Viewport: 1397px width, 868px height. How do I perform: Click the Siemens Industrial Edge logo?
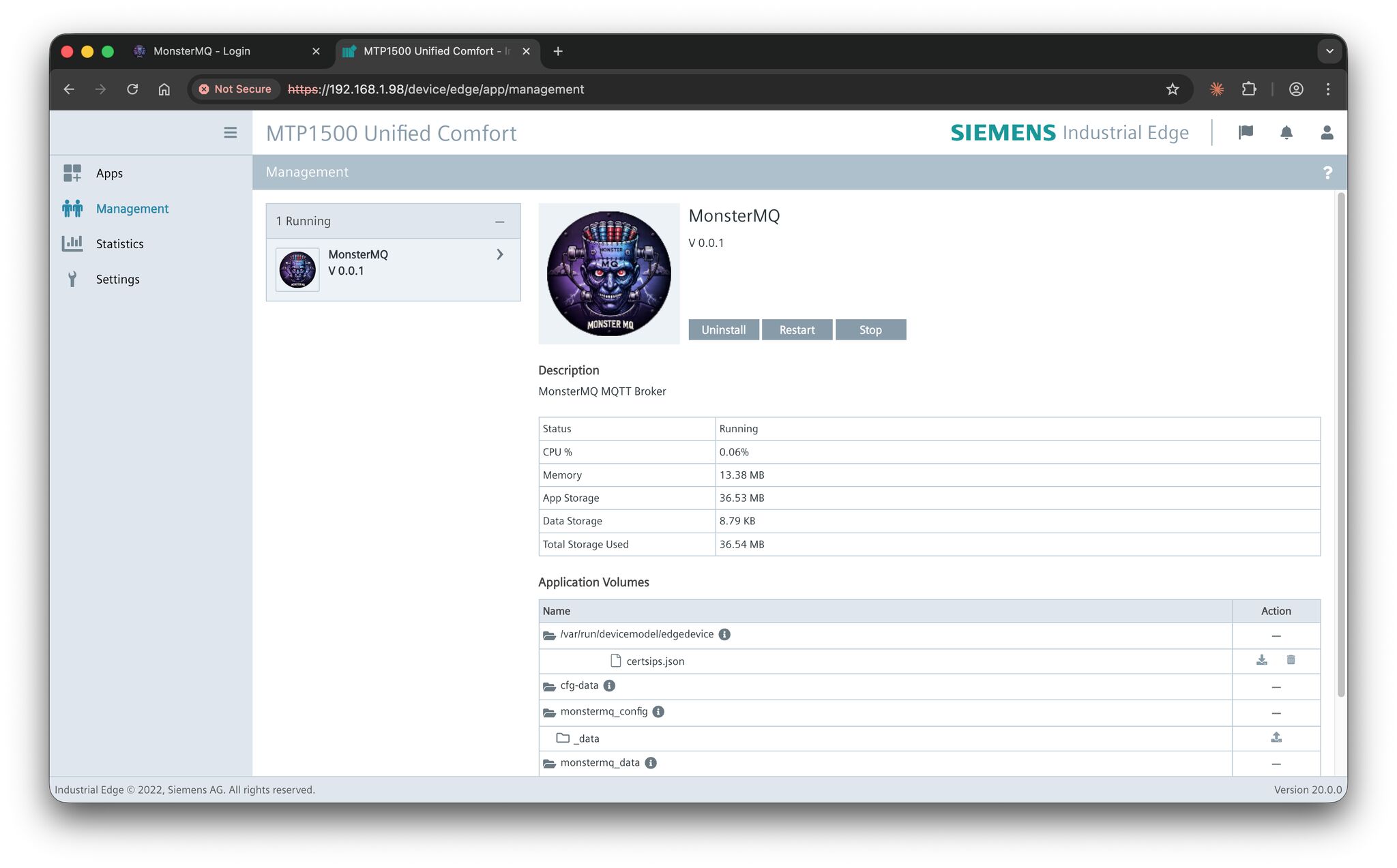(1070, 132)
